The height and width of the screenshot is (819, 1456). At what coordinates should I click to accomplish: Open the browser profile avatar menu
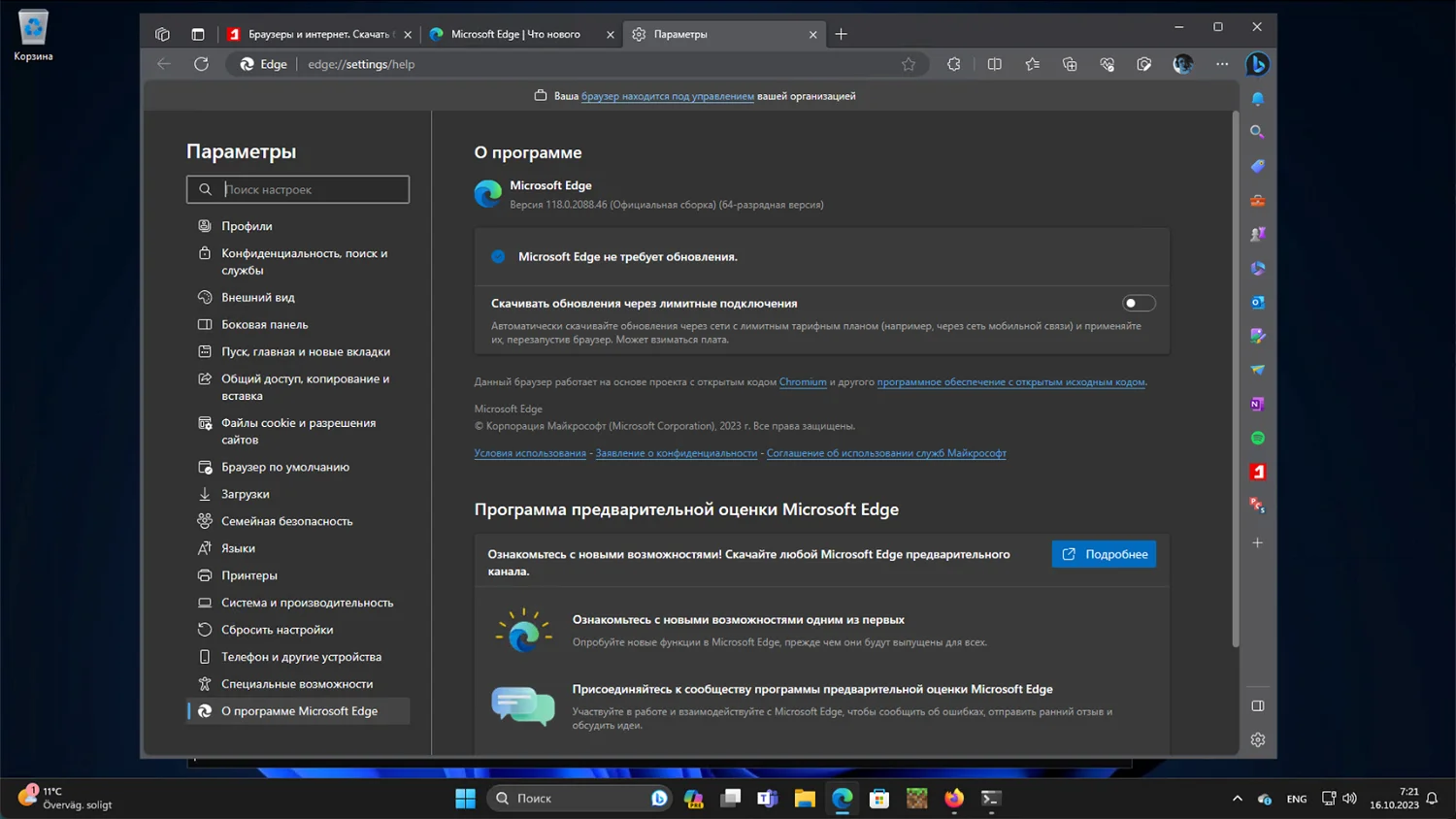1182,64
